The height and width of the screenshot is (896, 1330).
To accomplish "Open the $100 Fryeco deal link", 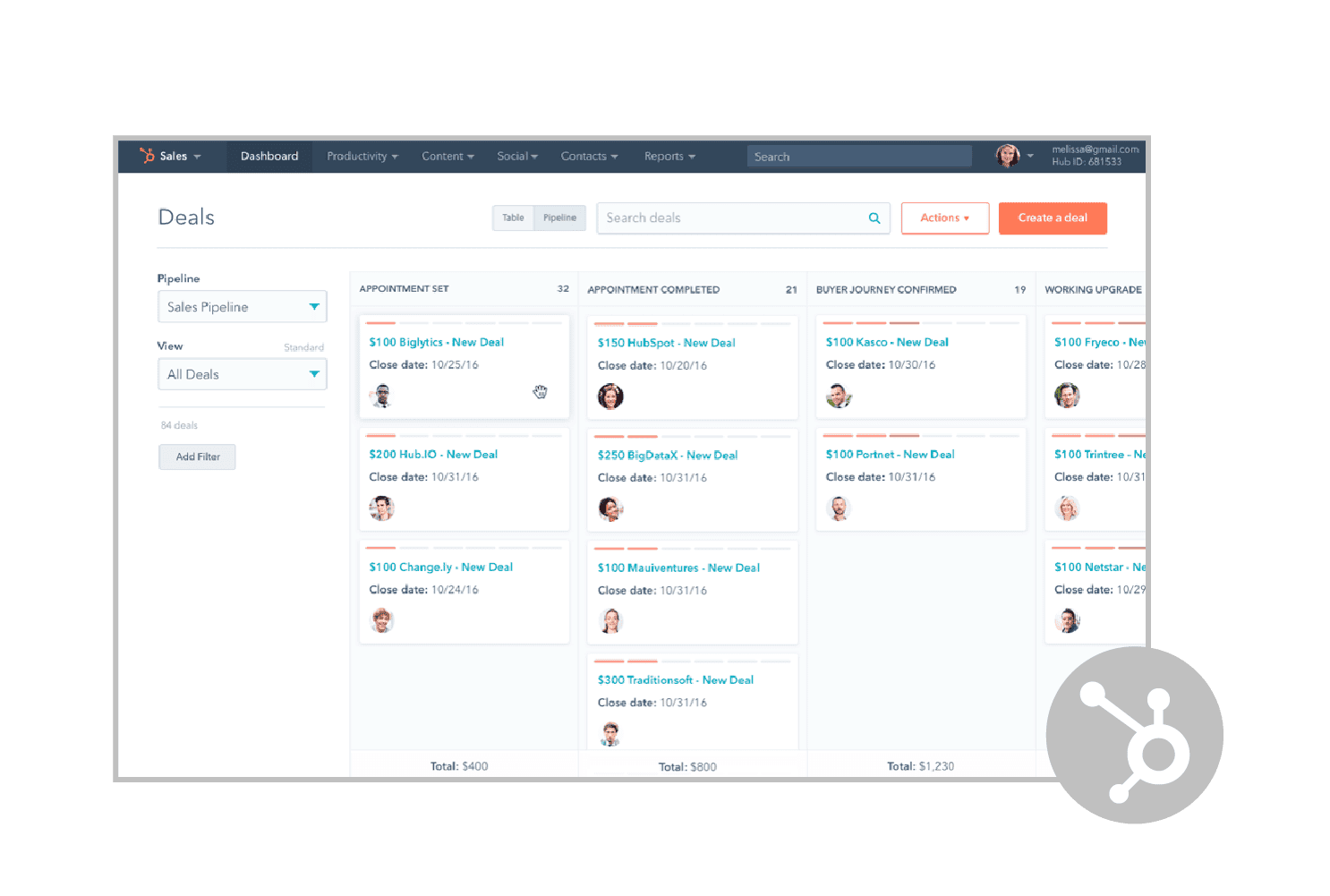I will pos(1100,342).
